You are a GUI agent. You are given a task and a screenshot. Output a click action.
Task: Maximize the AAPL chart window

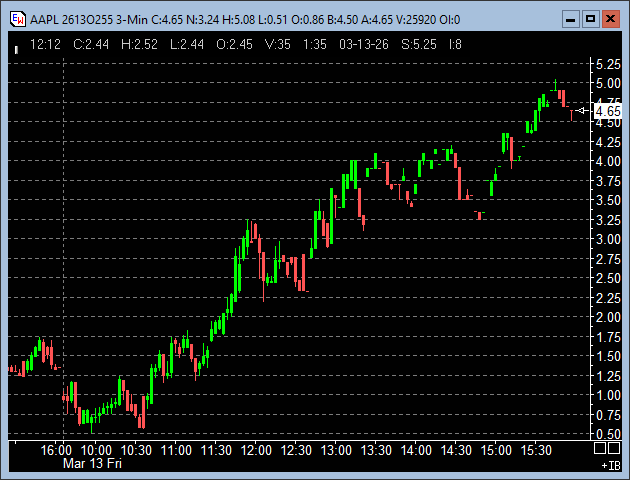tap(590, 18)
